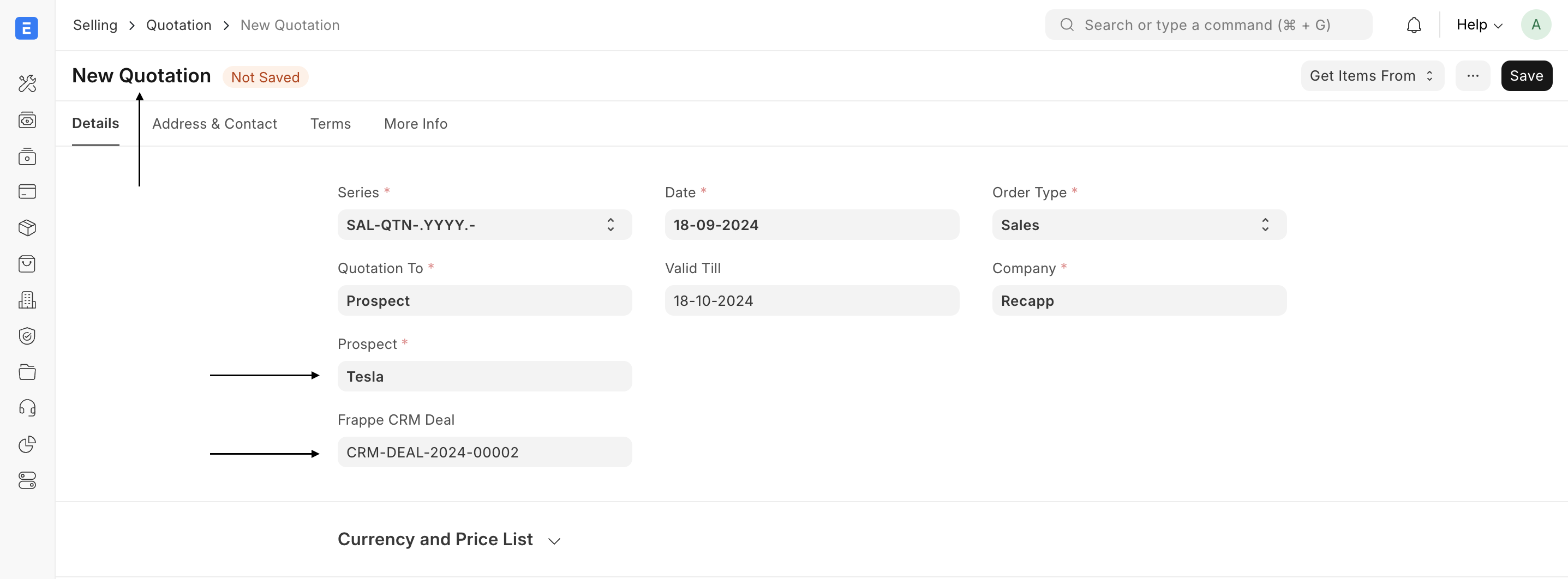This screenshot has width=1568, height=579.
Task: Open the notifications bell
Action: [1414, 25]
